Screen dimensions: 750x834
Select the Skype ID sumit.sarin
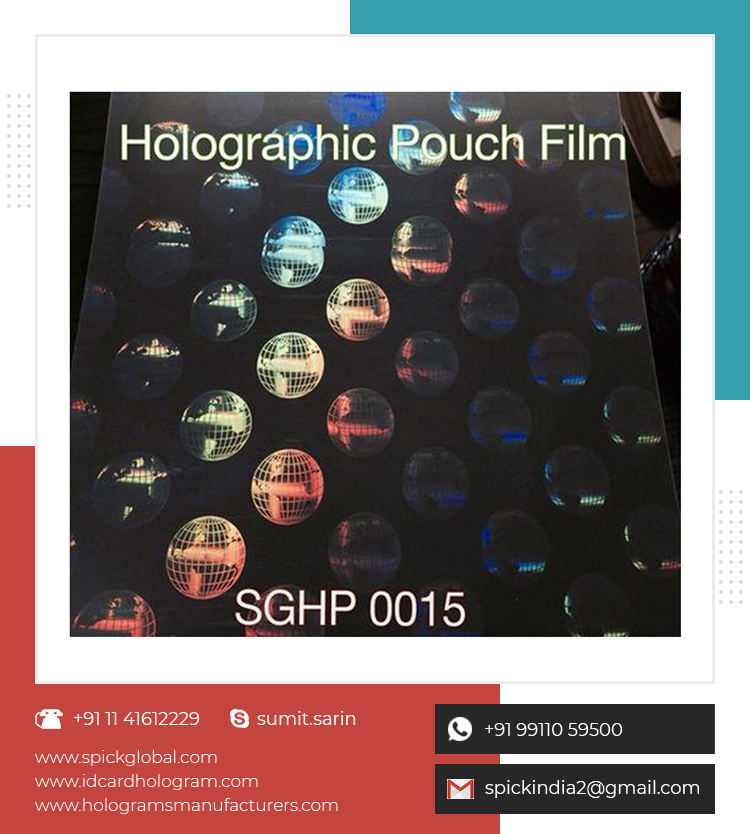[306, 719]
